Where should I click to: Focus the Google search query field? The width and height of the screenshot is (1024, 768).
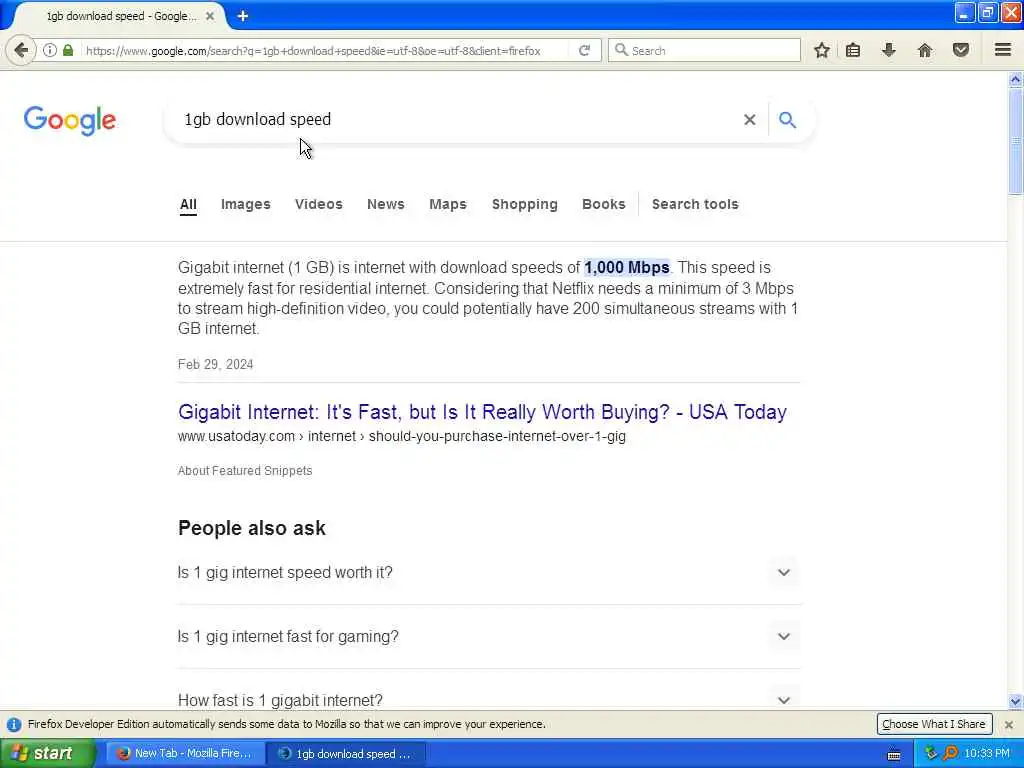(x=457, y=120)
